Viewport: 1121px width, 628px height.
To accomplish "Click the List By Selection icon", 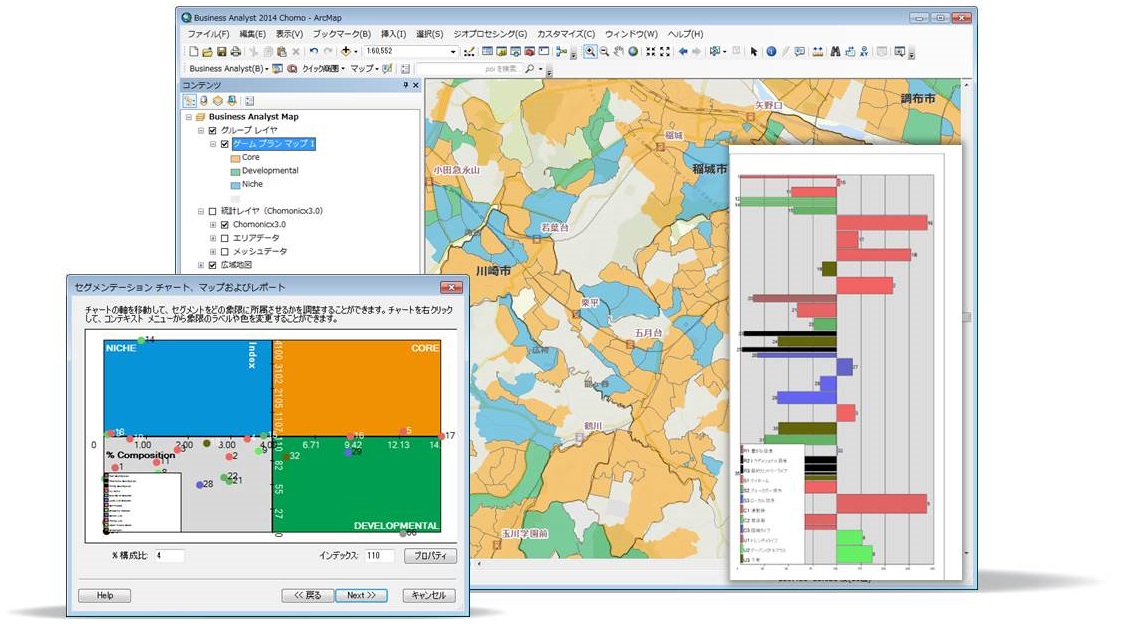I will 232,101.
